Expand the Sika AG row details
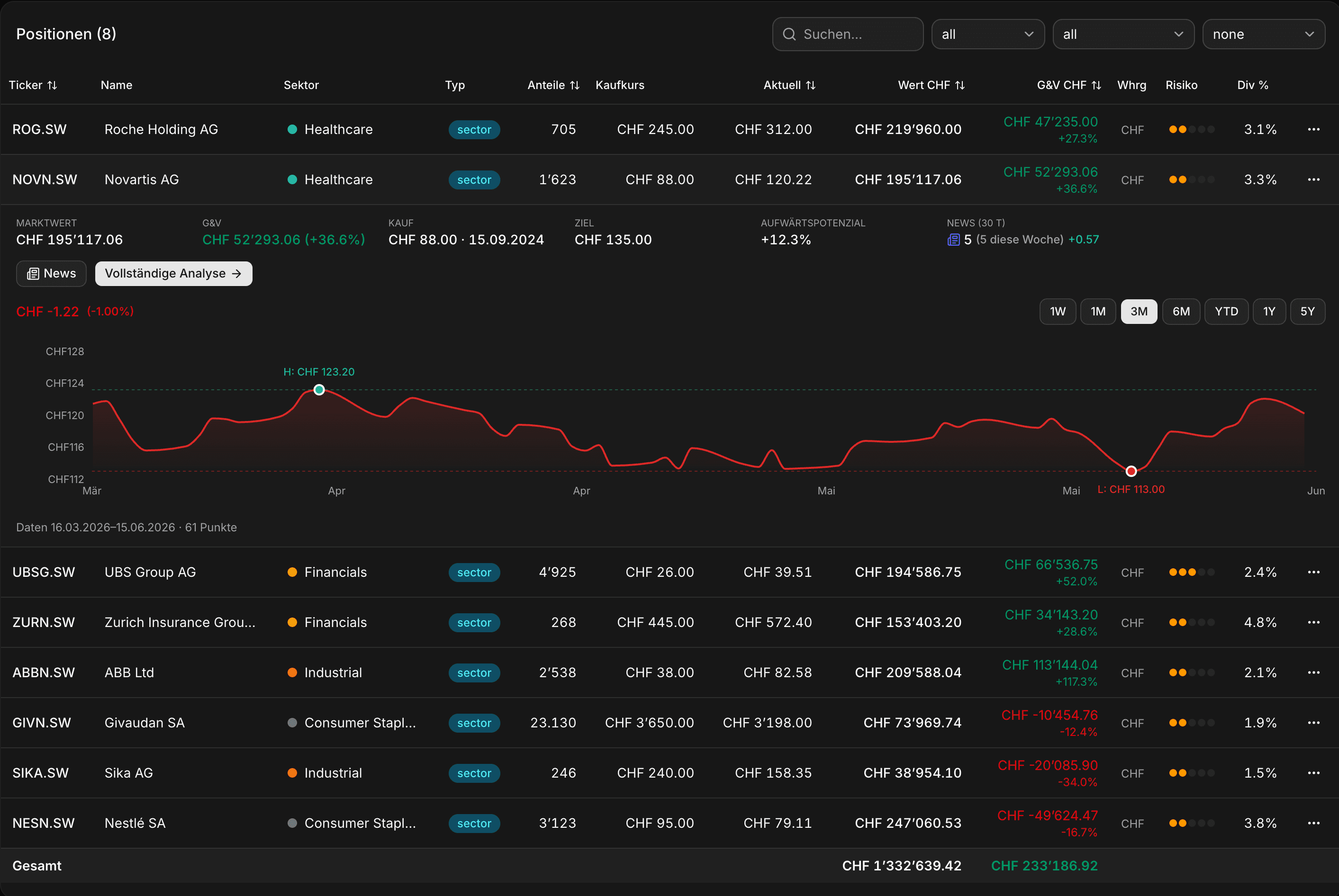The width and height of the screenshot is (1339, 896). (669, 772)
